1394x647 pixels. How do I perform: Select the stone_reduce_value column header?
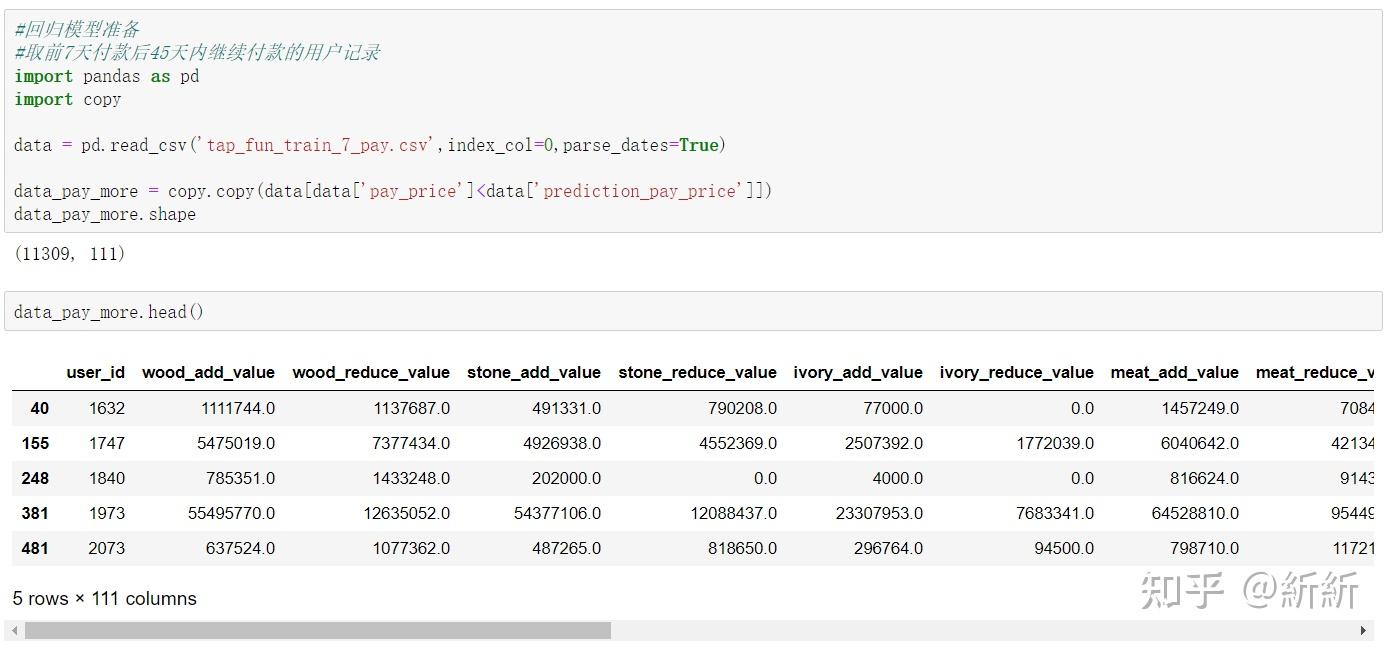pos(697,373)
